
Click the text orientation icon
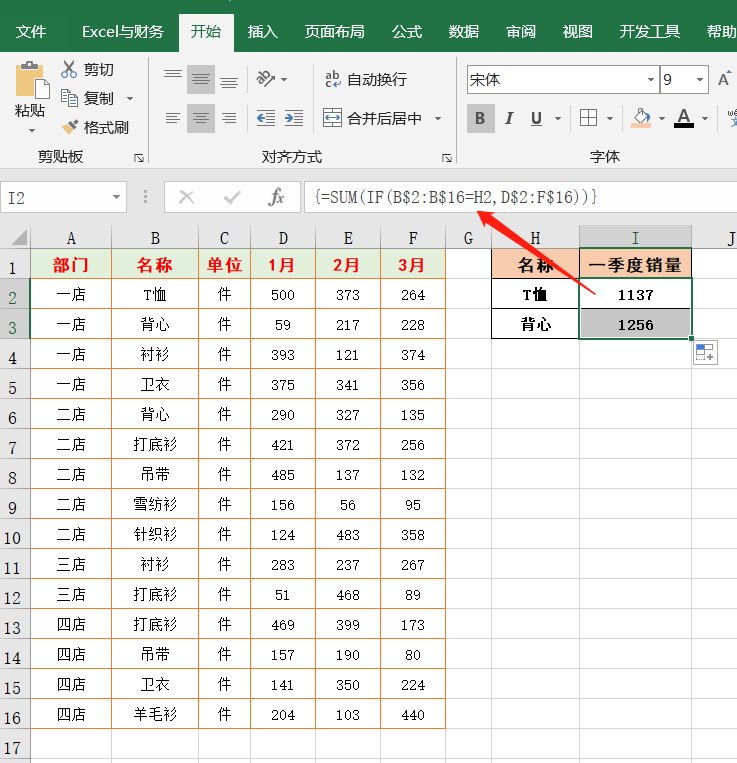(x=266, y=79)
